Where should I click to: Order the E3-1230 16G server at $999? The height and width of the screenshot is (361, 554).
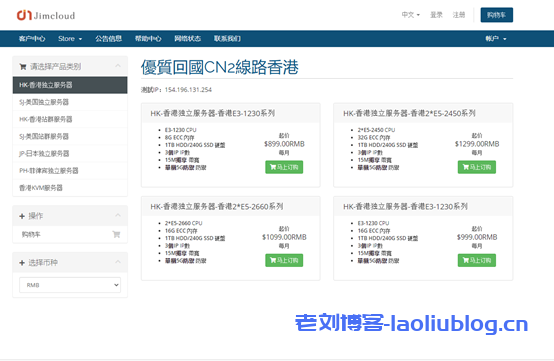pos(477,260)
